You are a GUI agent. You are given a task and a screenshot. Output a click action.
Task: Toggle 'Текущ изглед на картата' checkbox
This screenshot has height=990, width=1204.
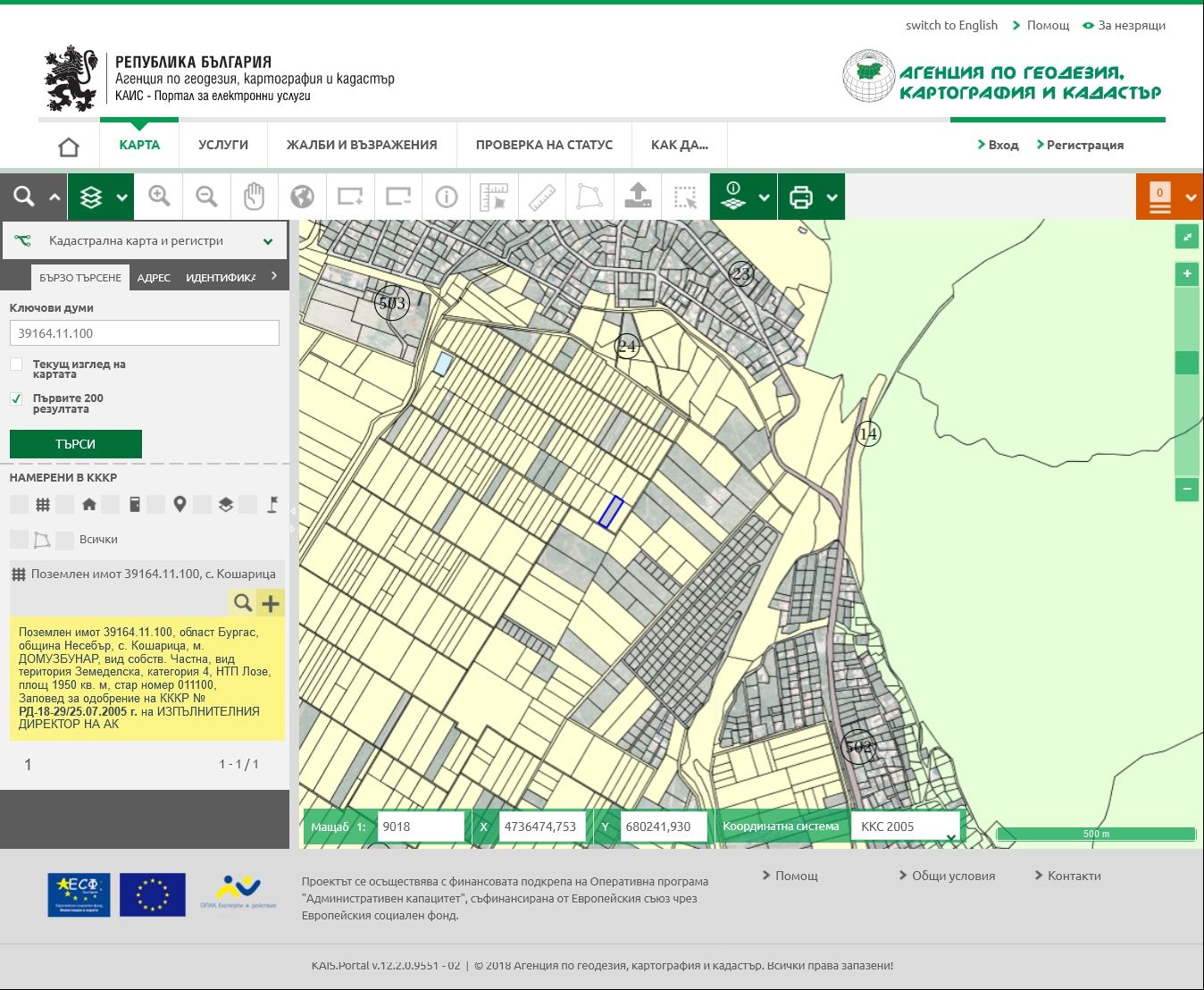[16, 365]
